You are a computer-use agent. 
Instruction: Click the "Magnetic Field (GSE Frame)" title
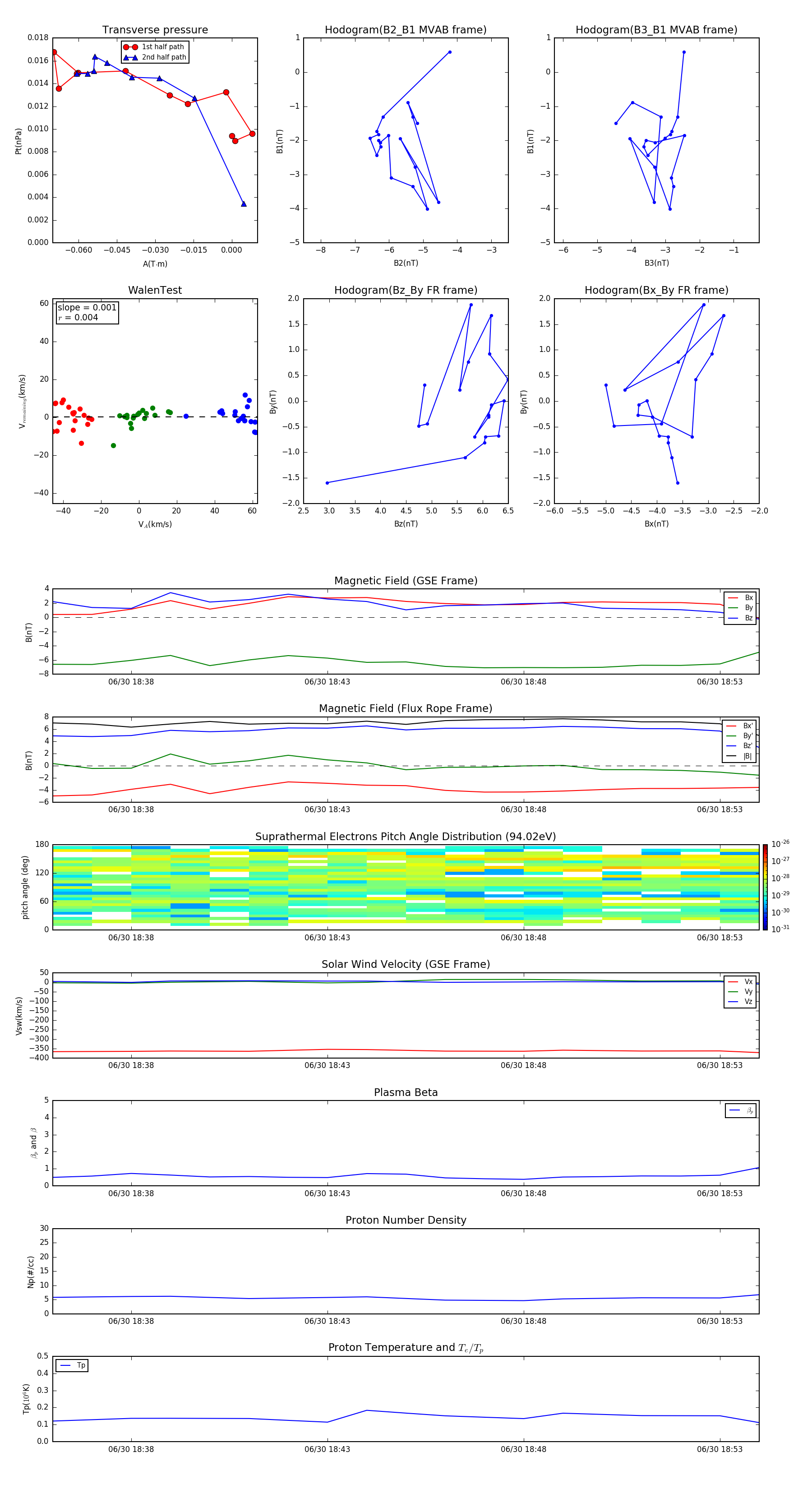tap(406, 581)
